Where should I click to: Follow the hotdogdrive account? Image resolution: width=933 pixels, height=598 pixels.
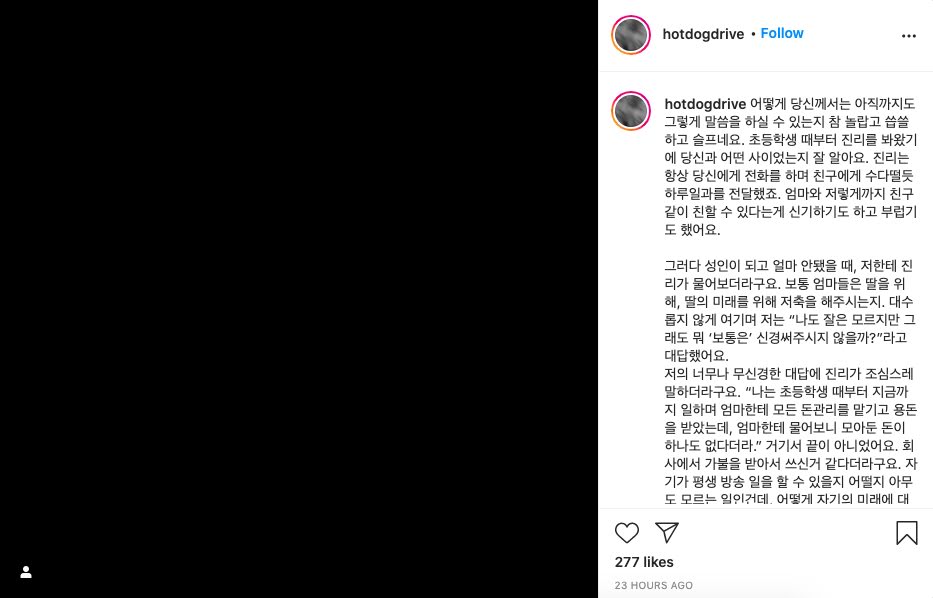[782, 33]
